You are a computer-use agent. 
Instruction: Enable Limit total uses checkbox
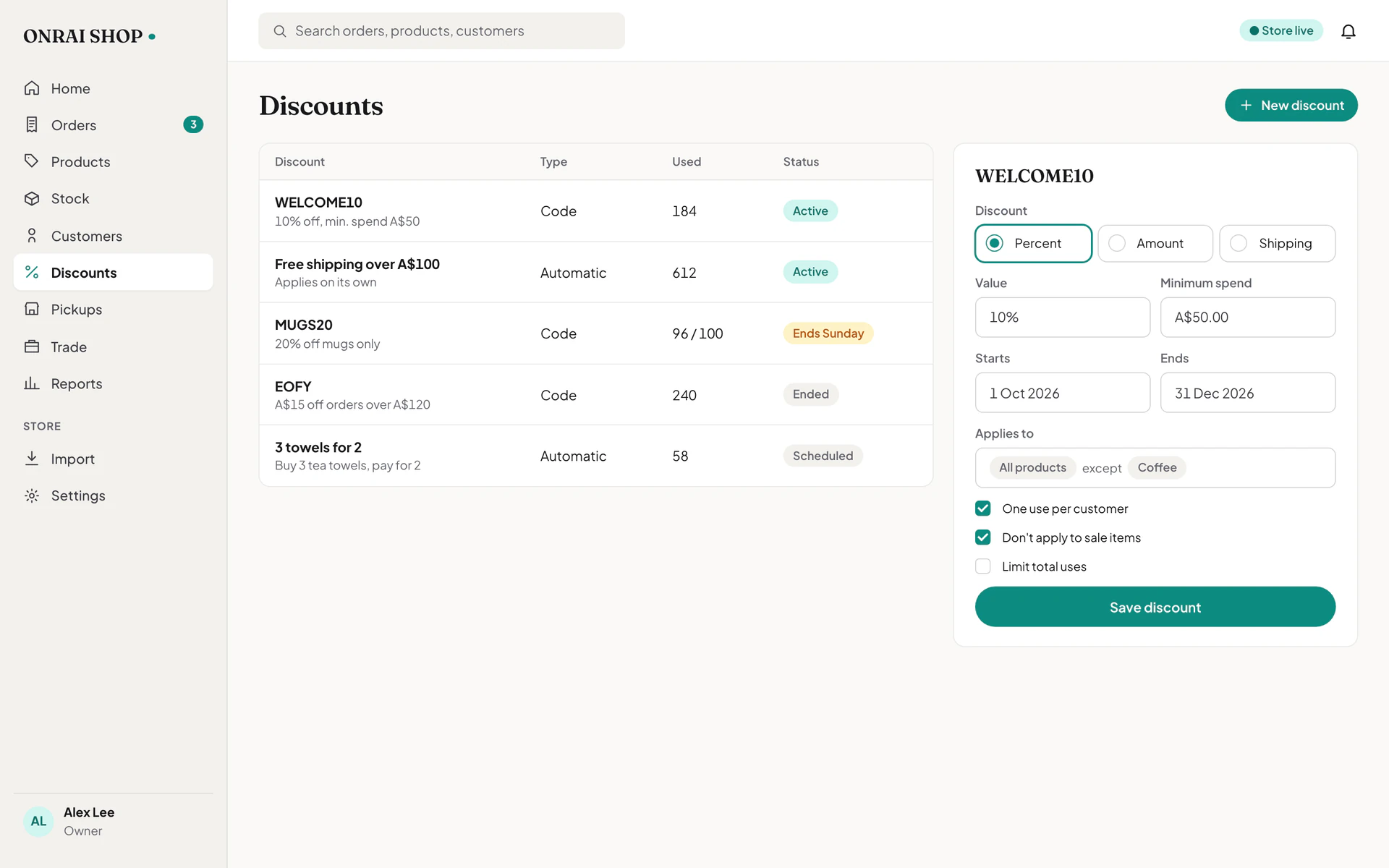click(x=983, y=566)
